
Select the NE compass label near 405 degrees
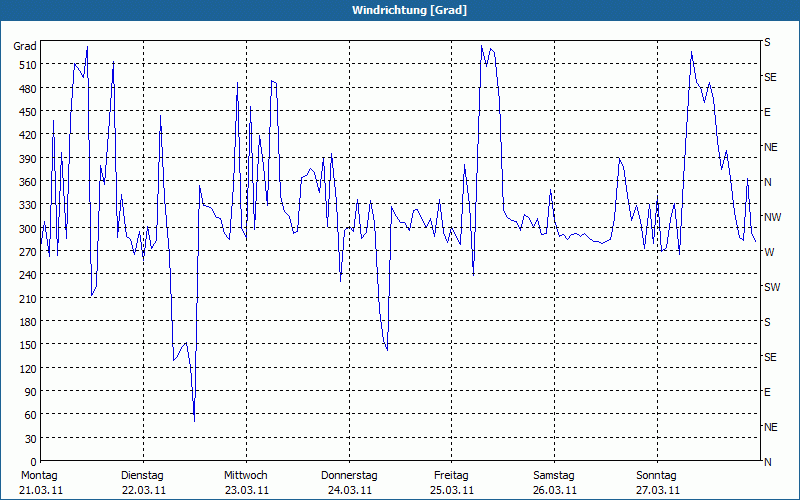[x=770, y=147]
